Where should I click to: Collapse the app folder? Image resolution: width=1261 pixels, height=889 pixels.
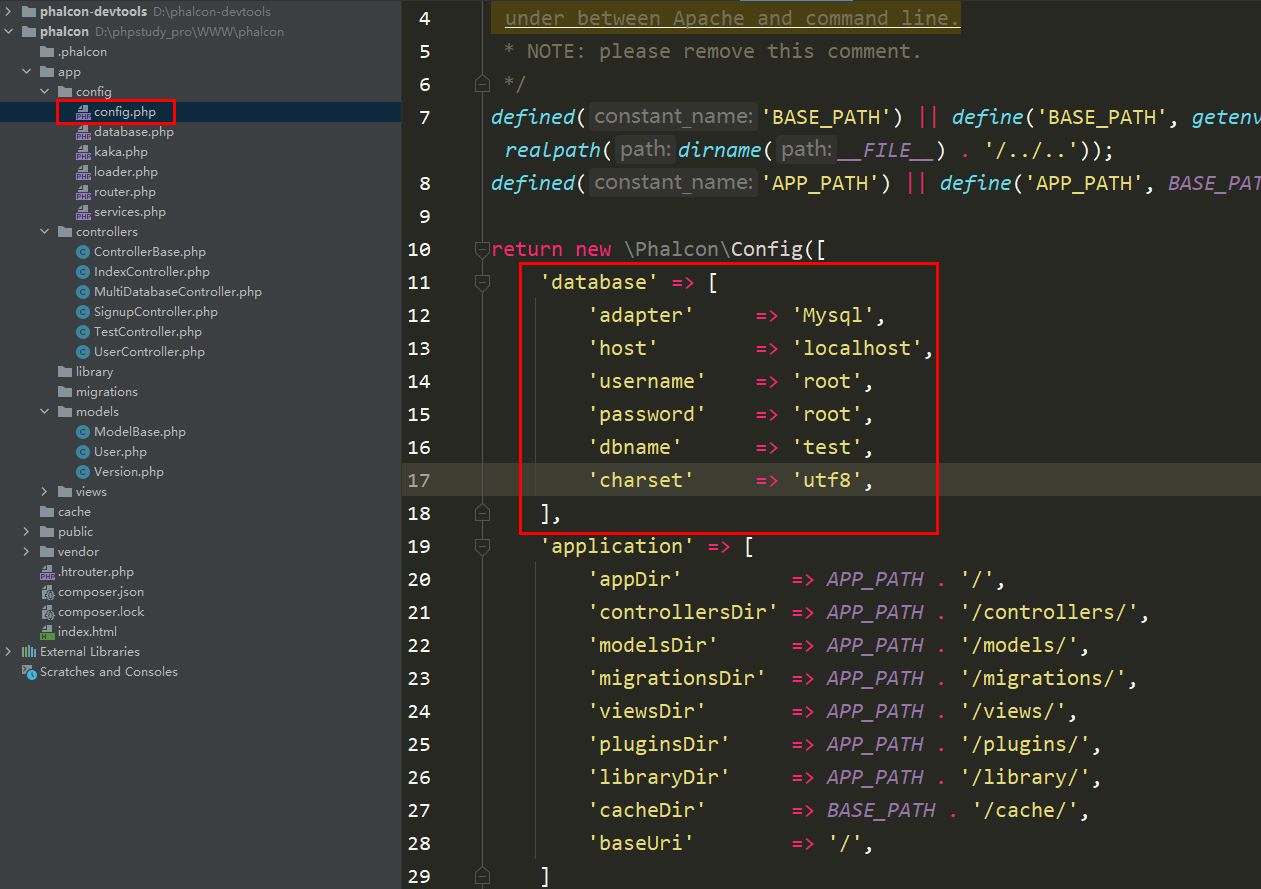click(27, 72)
